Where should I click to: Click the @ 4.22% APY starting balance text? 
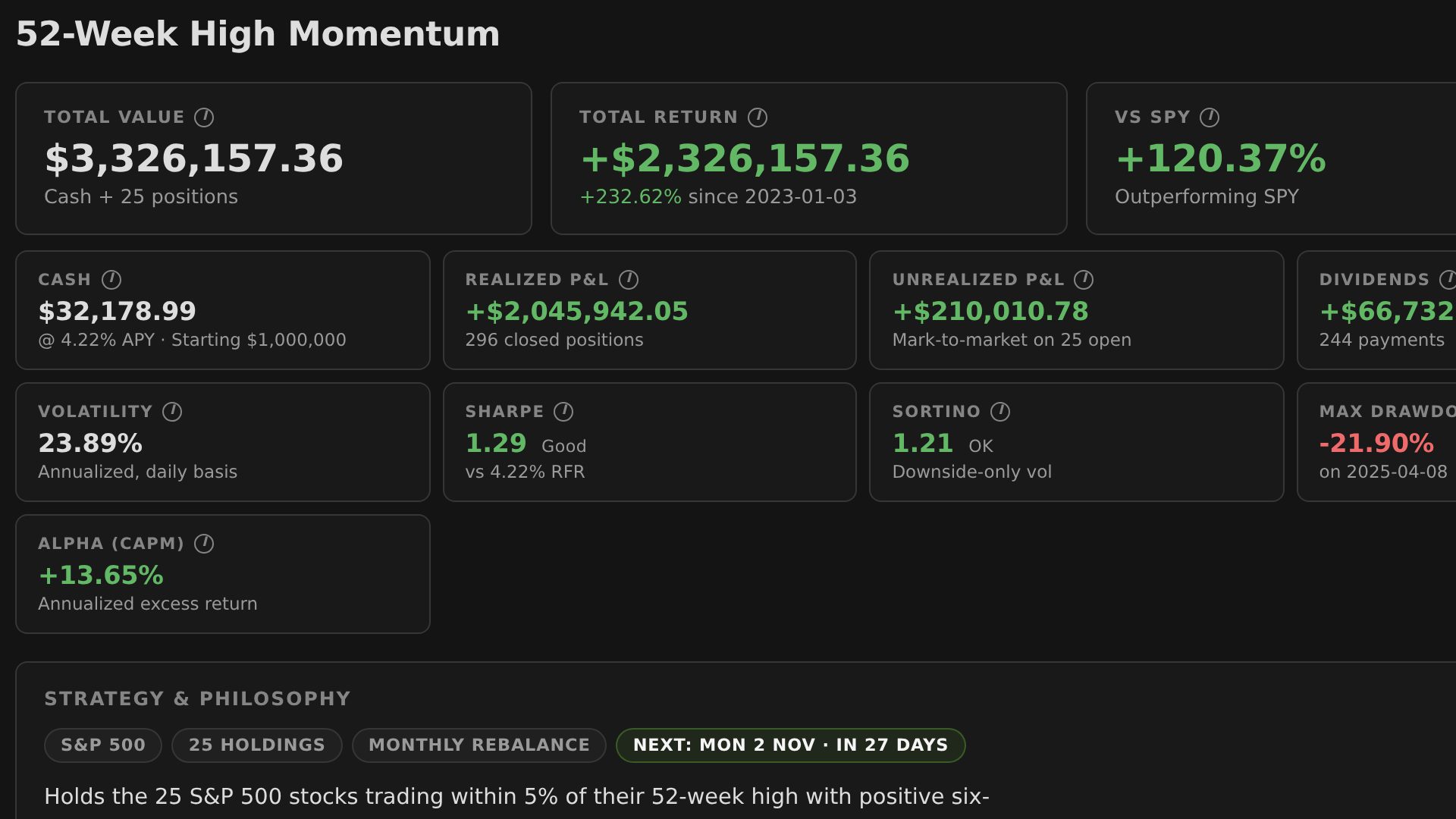click(x=192, y=340)
